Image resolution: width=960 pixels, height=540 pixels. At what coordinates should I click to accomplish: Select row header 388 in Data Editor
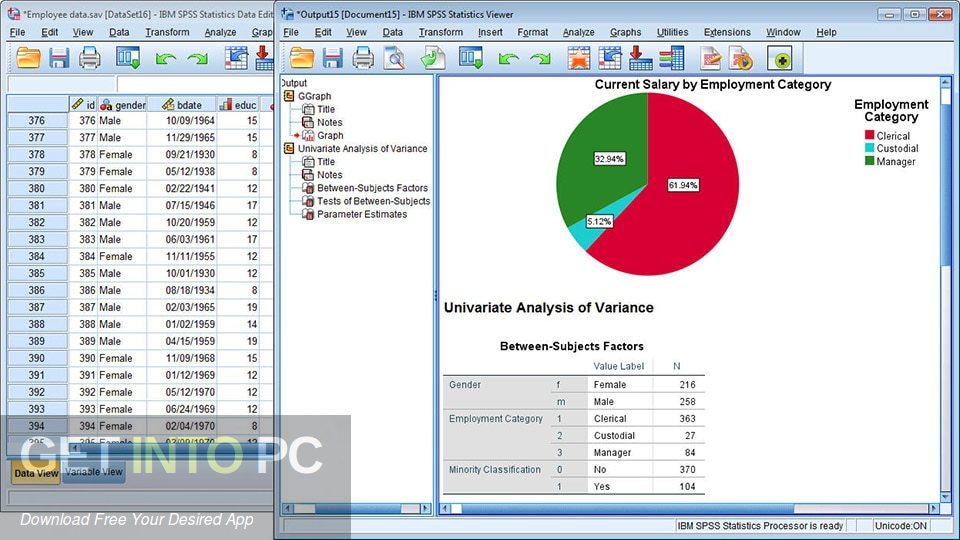[37, 324]
